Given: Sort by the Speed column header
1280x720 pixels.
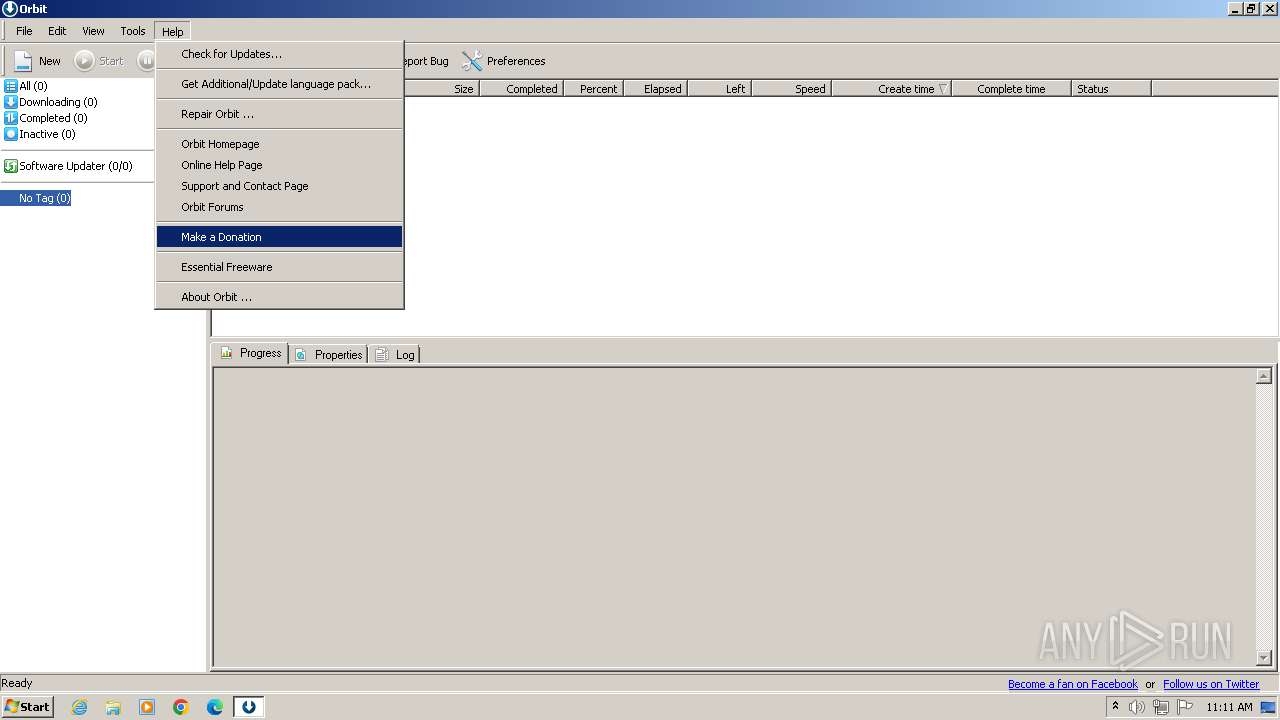Looking at the screenshot, I should click(x=792, y=89).
